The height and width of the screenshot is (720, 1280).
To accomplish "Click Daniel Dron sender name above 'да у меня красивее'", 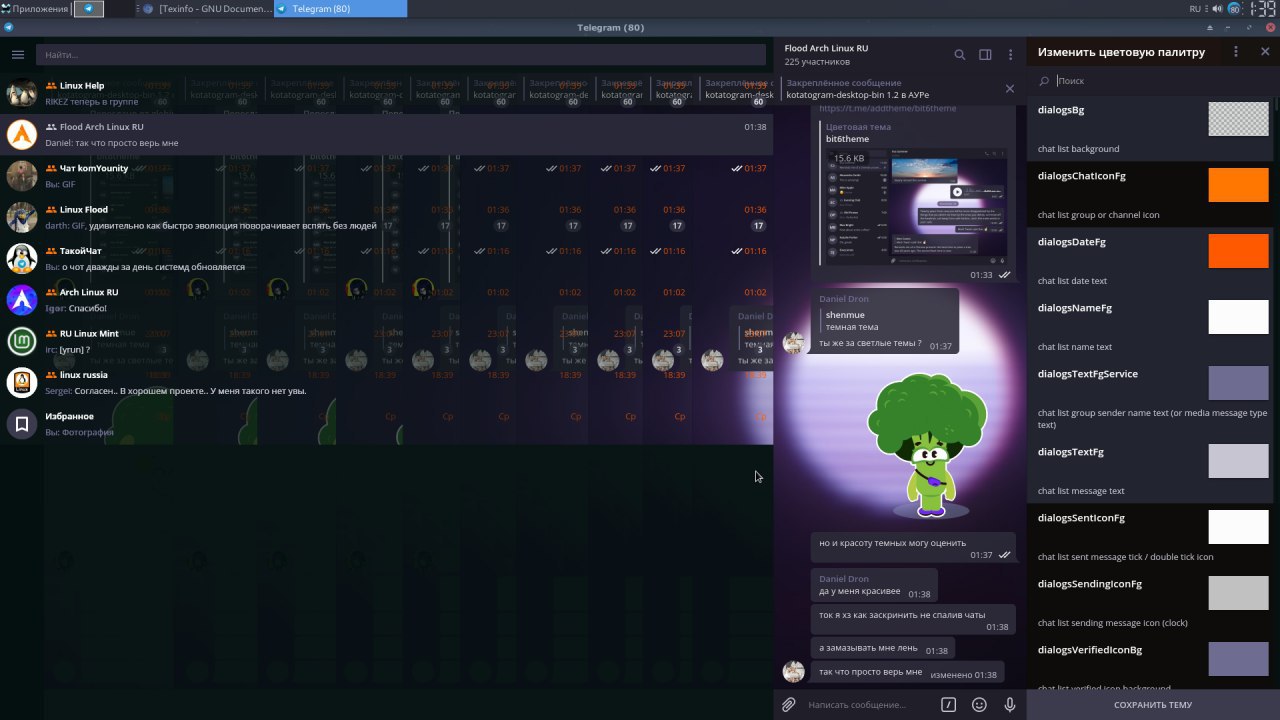I will (844, 579).
